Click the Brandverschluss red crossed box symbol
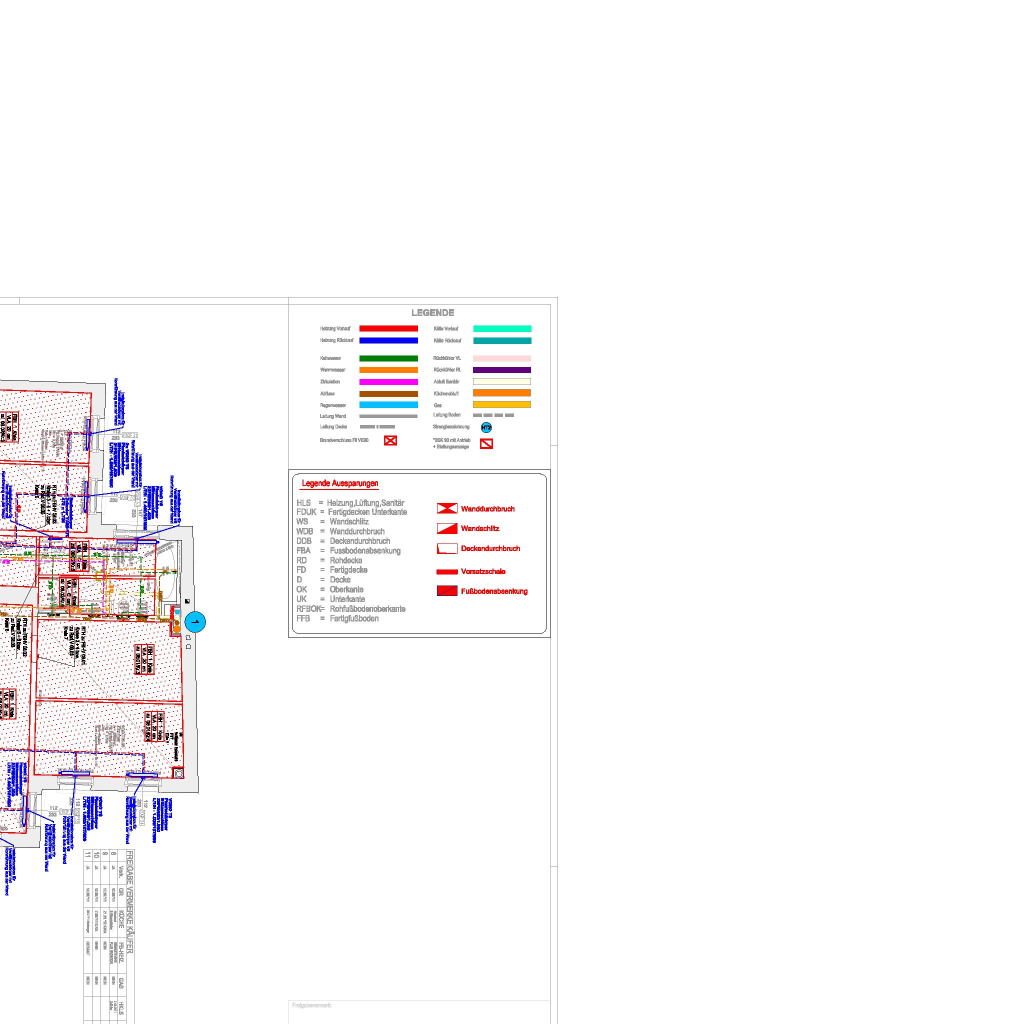Image resolution: width=1024 pixels, height=1024 pixels. click(x=391, y=440)
